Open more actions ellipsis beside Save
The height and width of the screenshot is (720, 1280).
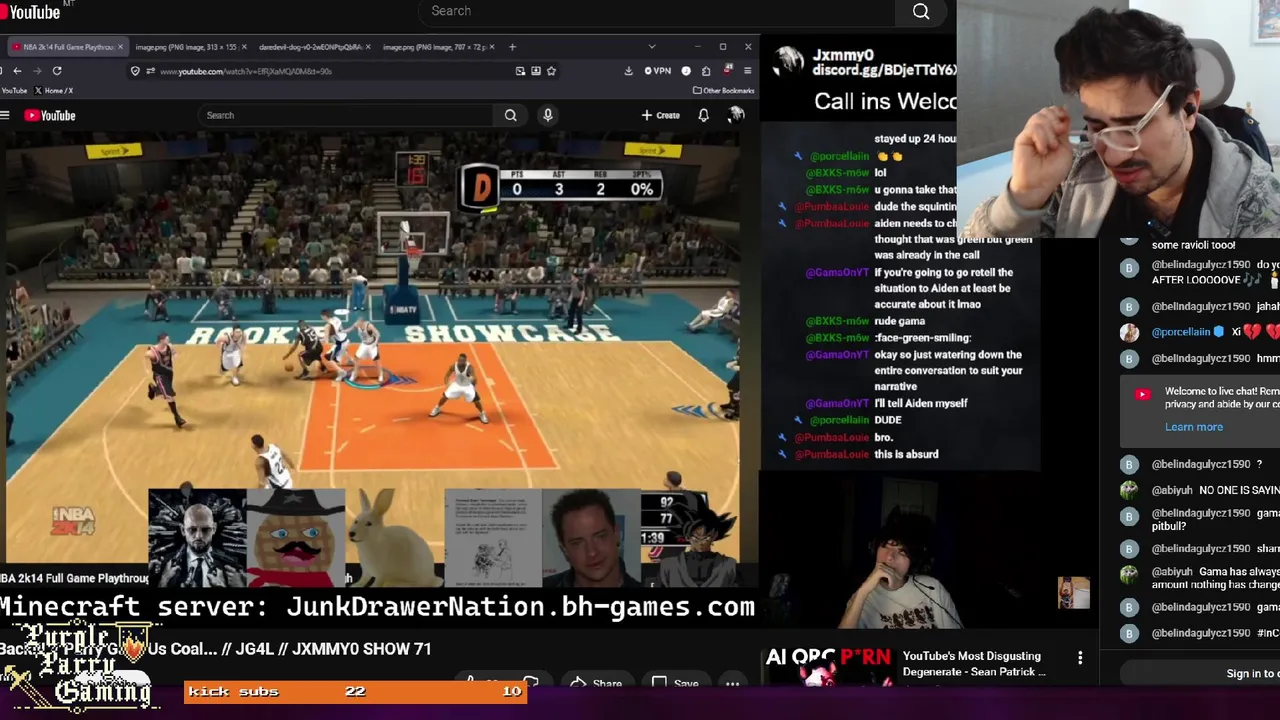pyautogui.click(x=732, y=684)
